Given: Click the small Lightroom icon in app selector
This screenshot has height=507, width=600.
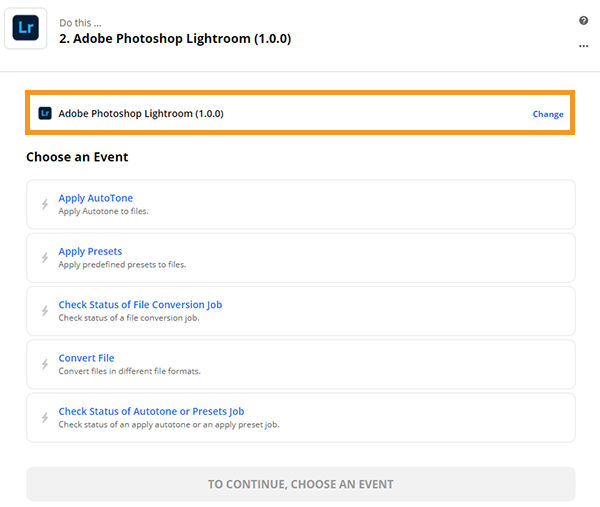Looking at the screenshot, I should pos(45,114).
